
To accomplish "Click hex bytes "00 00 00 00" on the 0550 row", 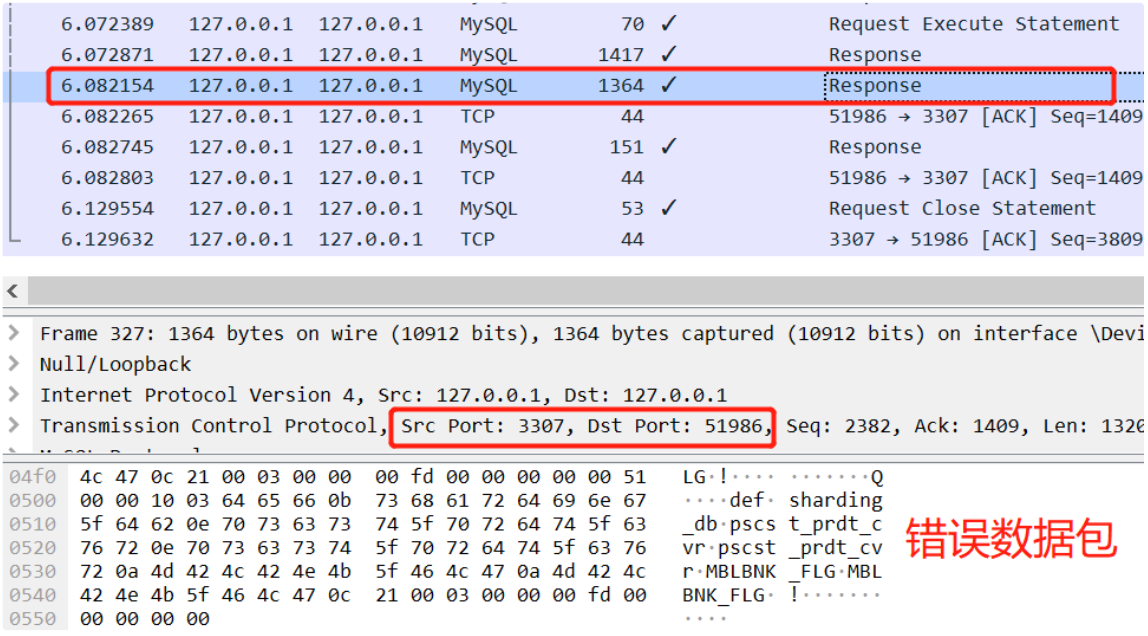I will point(144,618).
